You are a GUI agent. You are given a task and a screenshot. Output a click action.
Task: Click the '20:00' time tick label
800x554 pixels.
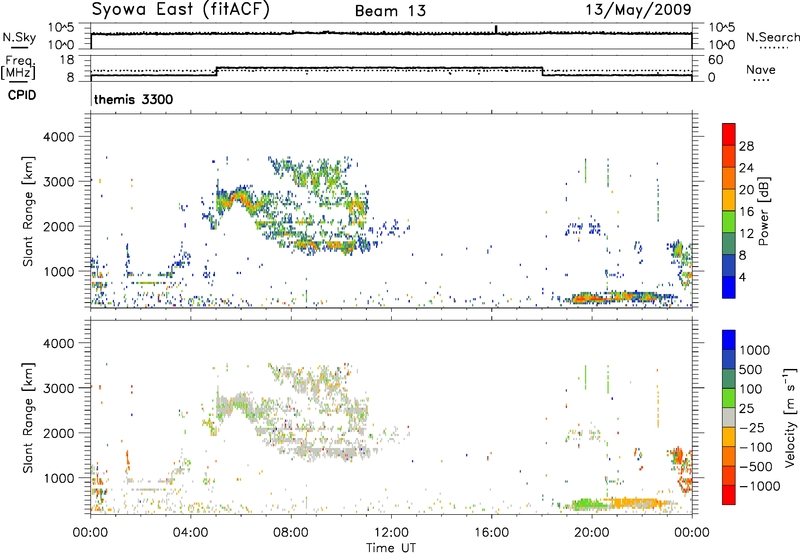click(x=592, y=533)
